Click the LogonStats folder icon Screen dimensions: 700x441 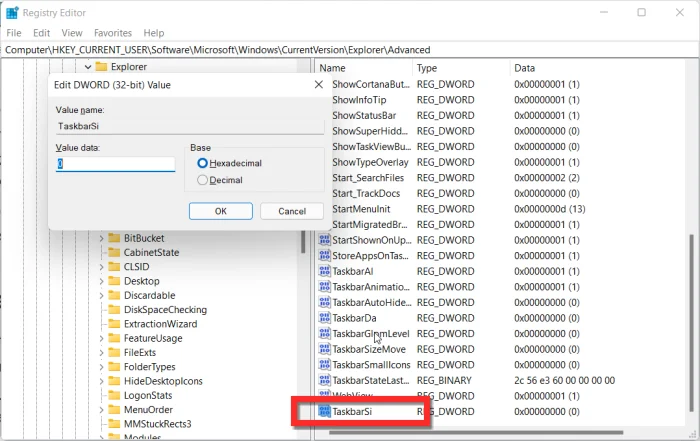(x=114, y=395)
